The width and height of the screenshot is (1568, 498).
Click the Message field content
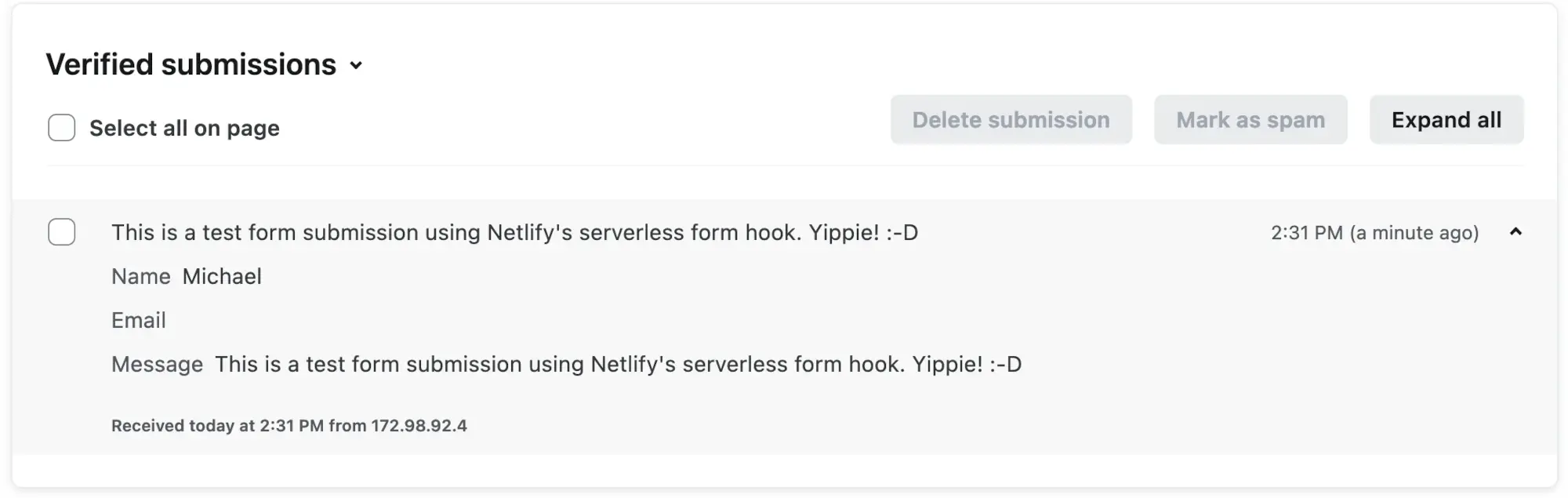coord(619,364)
